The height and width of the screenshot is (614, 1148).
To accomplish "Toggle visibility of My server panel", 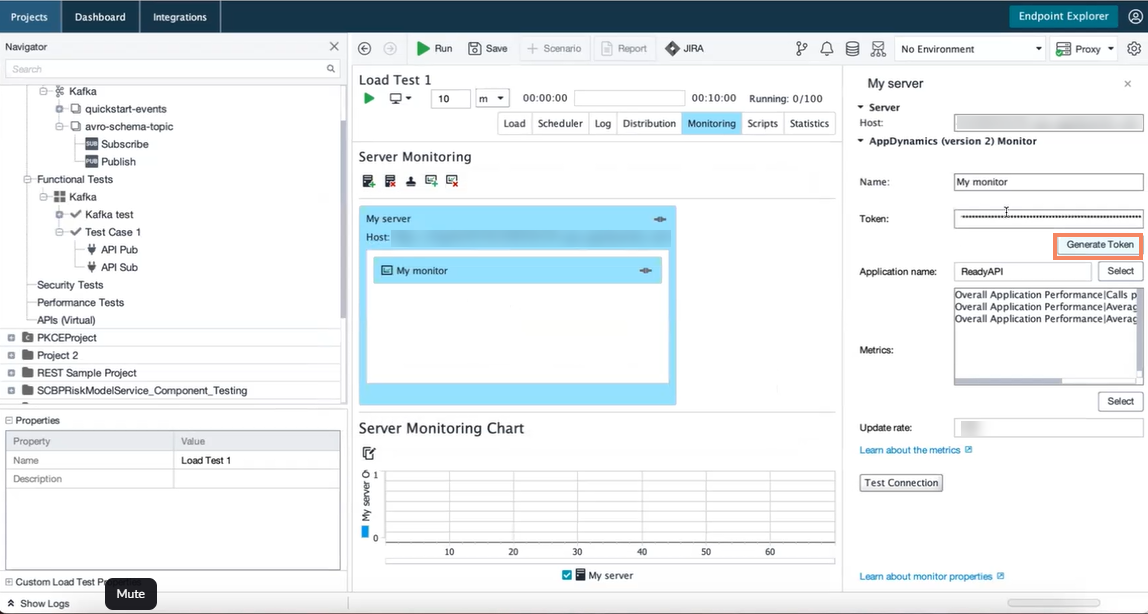I will pyautogui.click(x=659, y=218).
